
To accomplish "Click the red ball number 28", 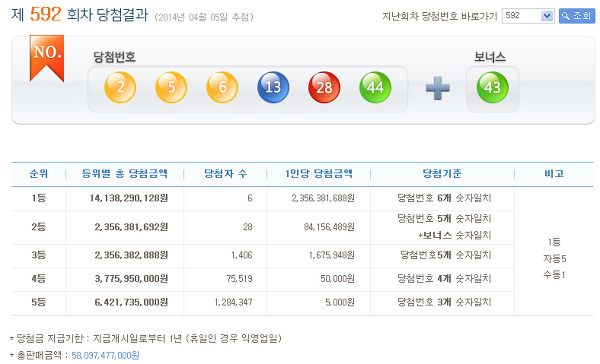I will 324,87.
